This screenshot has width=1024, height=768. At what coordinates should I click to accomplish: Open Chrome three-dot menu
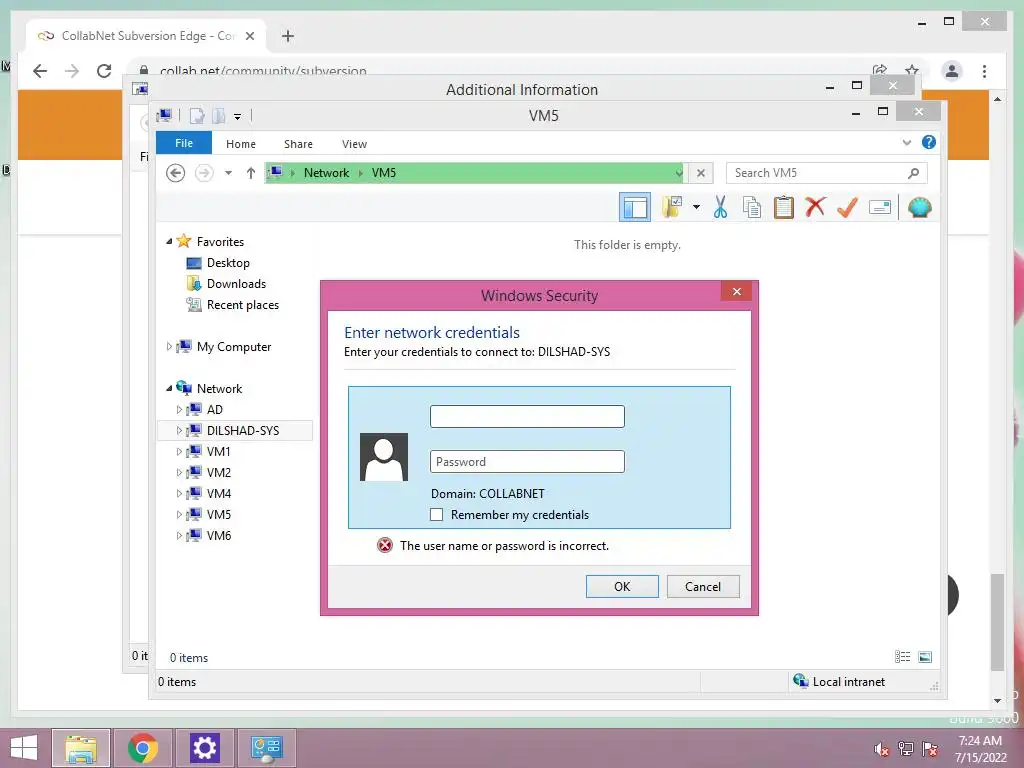984,71
